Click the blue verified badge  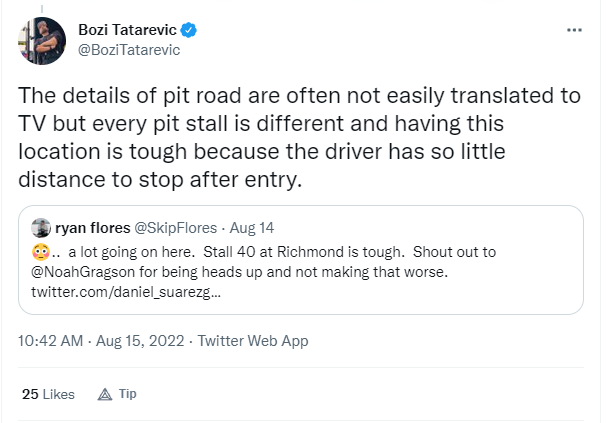click(189, 30)
